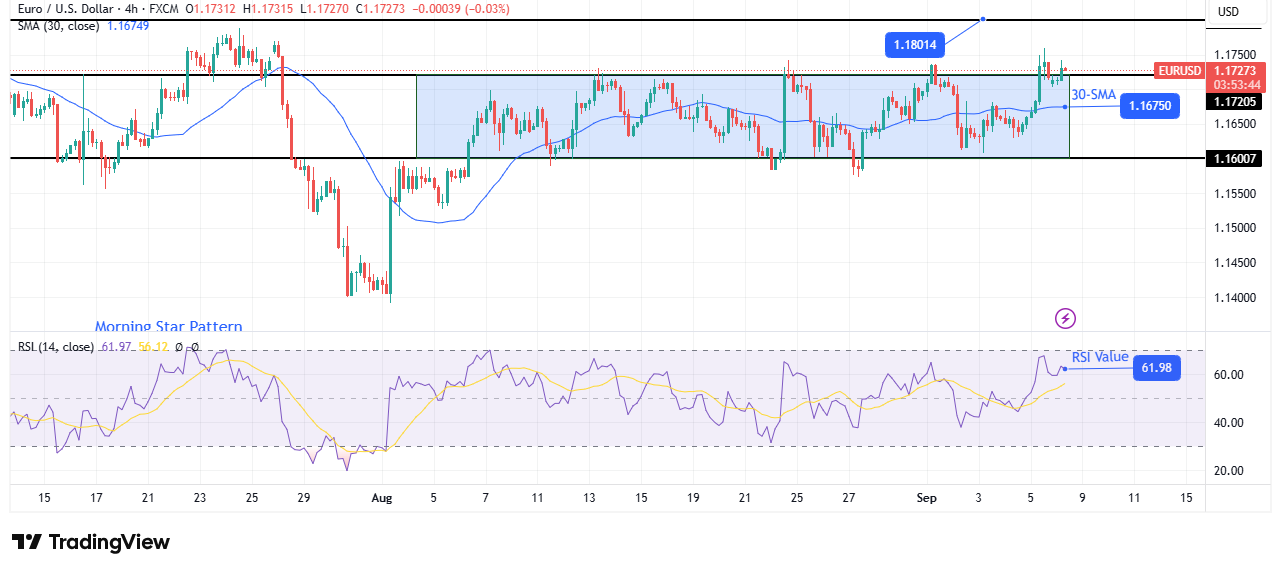Open the USD currency selector
Viewport: 1275px width, 571px height.
(x=1228, y=12)
